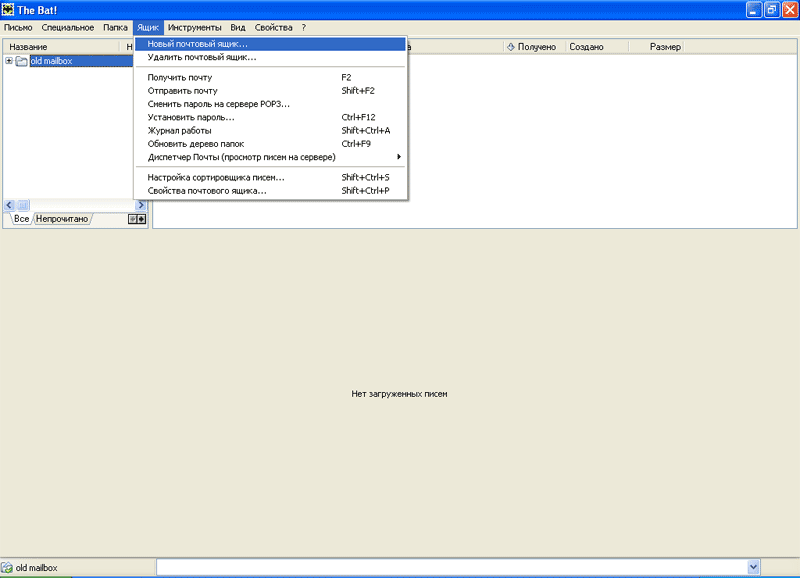
Task: Restore The Bat! window size
Action: coord(771,10)
